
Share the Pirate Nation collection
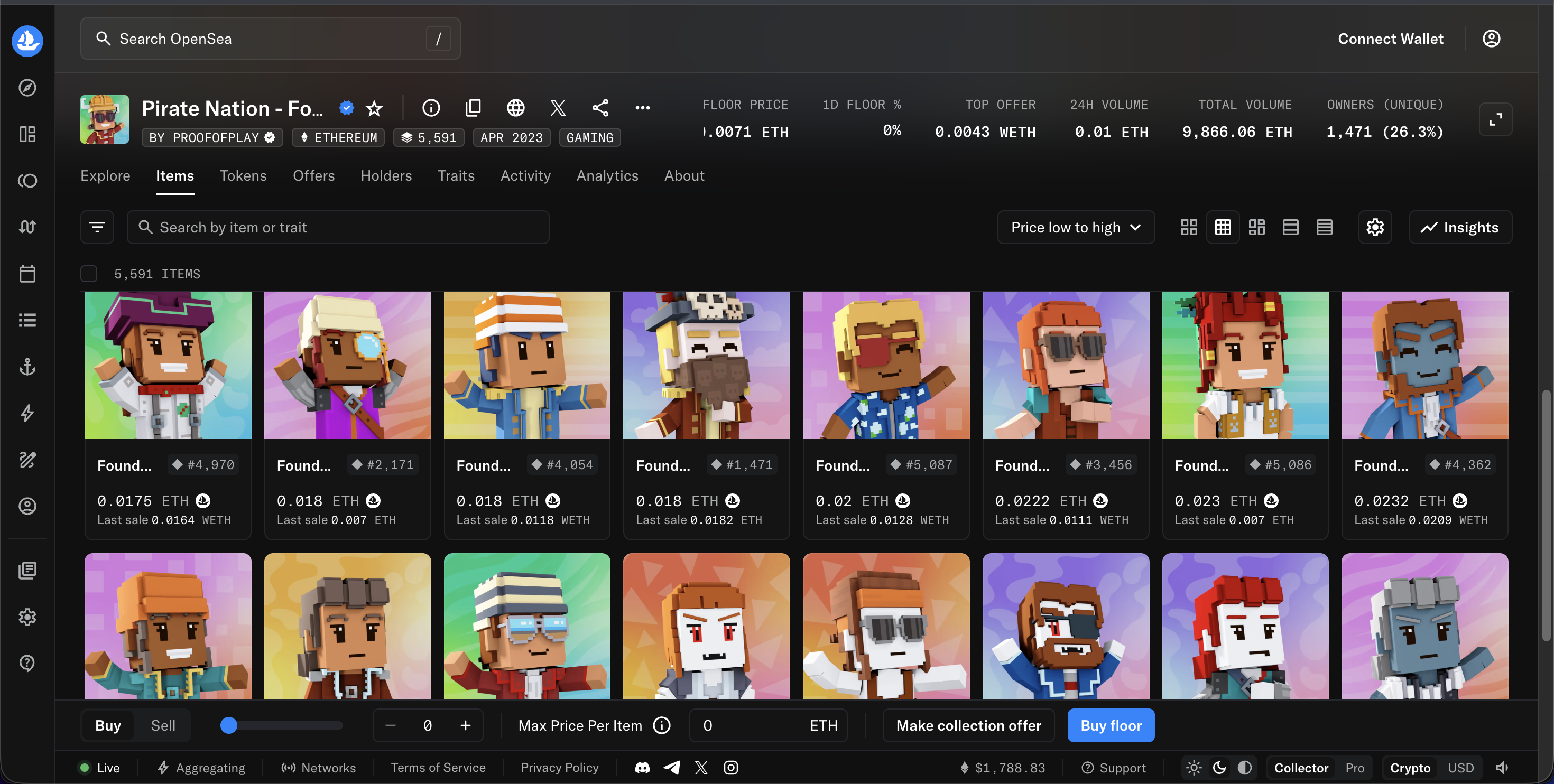click(x=600, y=108)
